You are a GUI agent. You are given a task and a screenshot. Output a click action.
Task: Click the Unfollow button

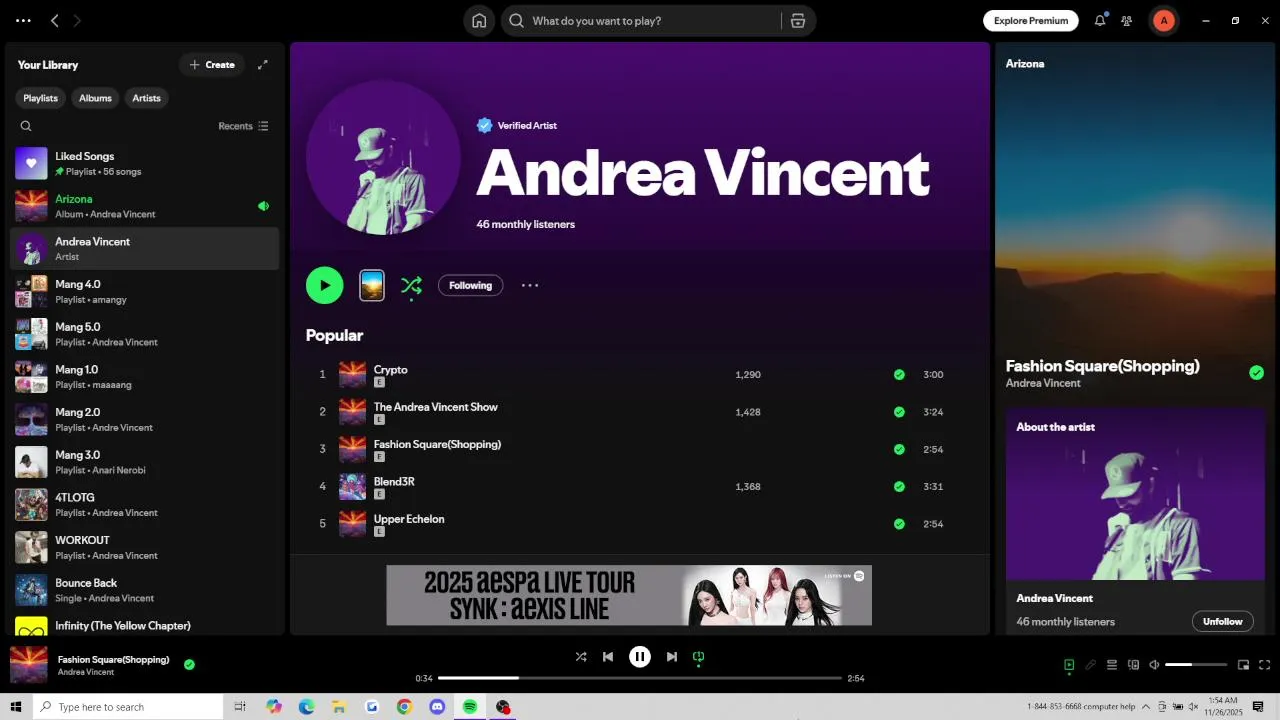(1222, 621)
